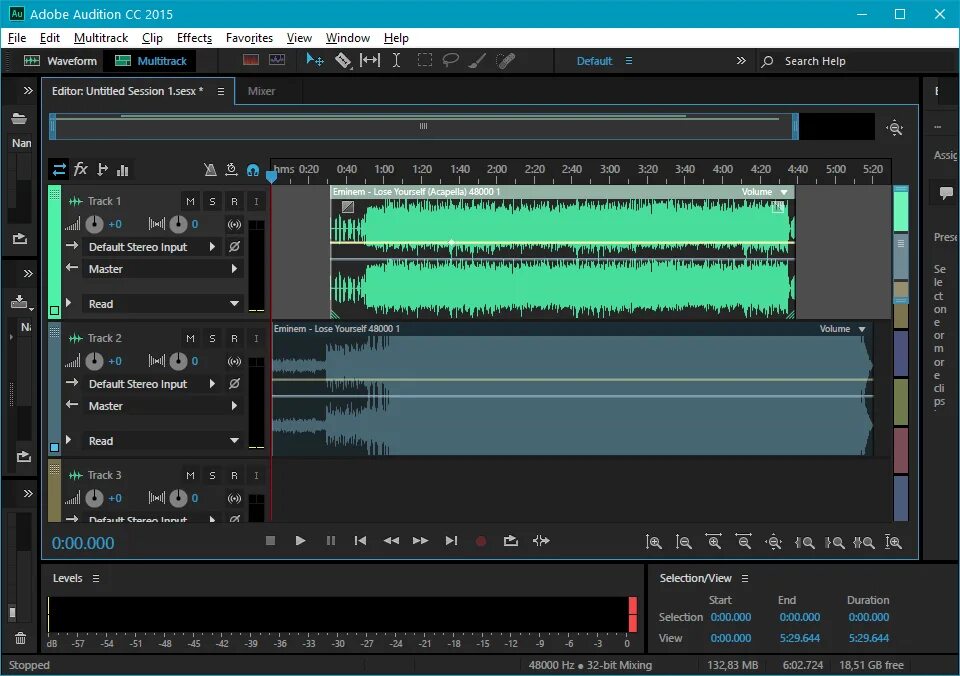The height and width of the screenshot is (676, 960).
Task: Open Track 2 Read automation dropdown
Action: coord(234,441)
